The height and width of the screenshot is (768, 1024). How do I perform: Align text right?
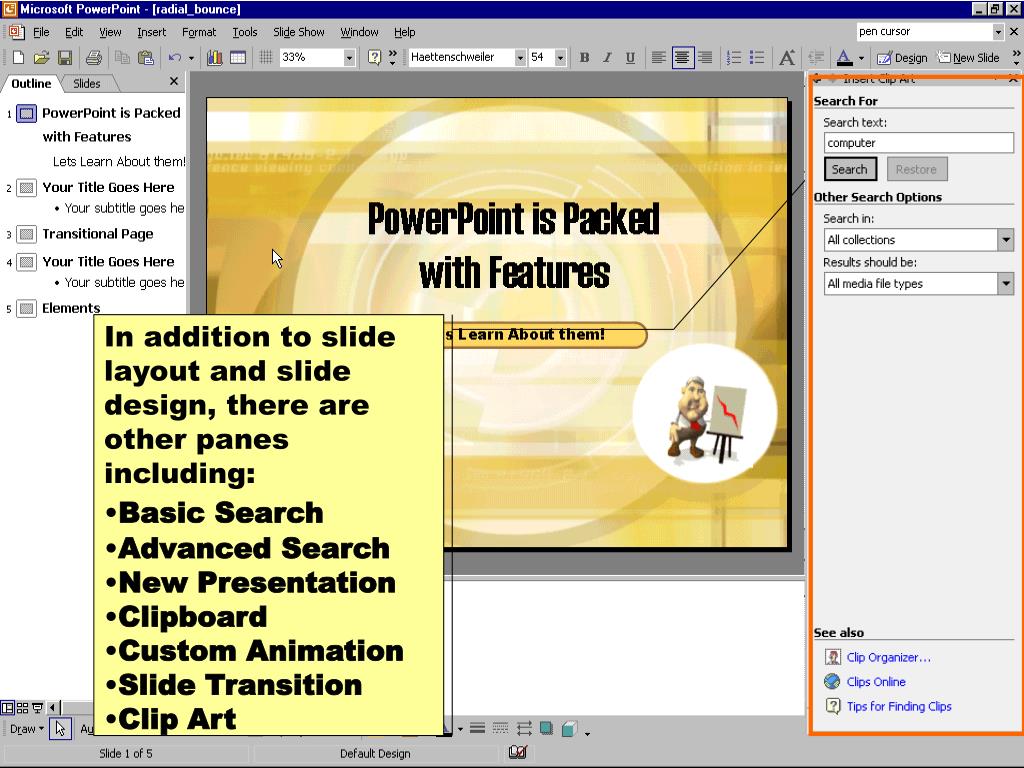(705, 57)
